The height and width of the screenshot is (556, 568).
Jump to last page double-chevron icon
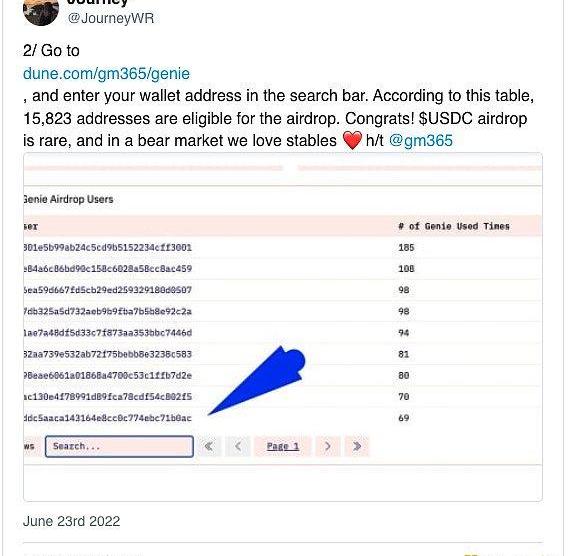click(x=357, y=446)
